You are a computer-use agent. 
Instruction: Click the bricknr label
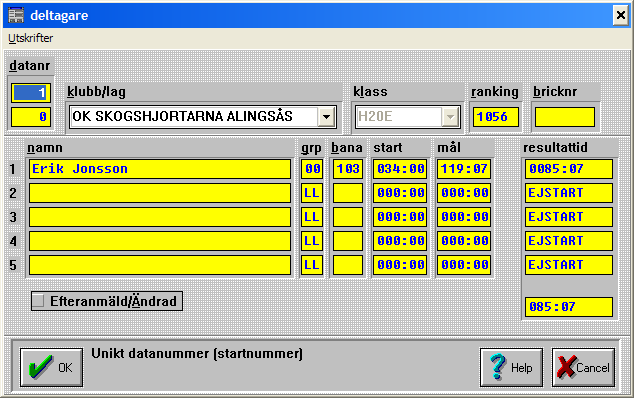click(555, 92)
